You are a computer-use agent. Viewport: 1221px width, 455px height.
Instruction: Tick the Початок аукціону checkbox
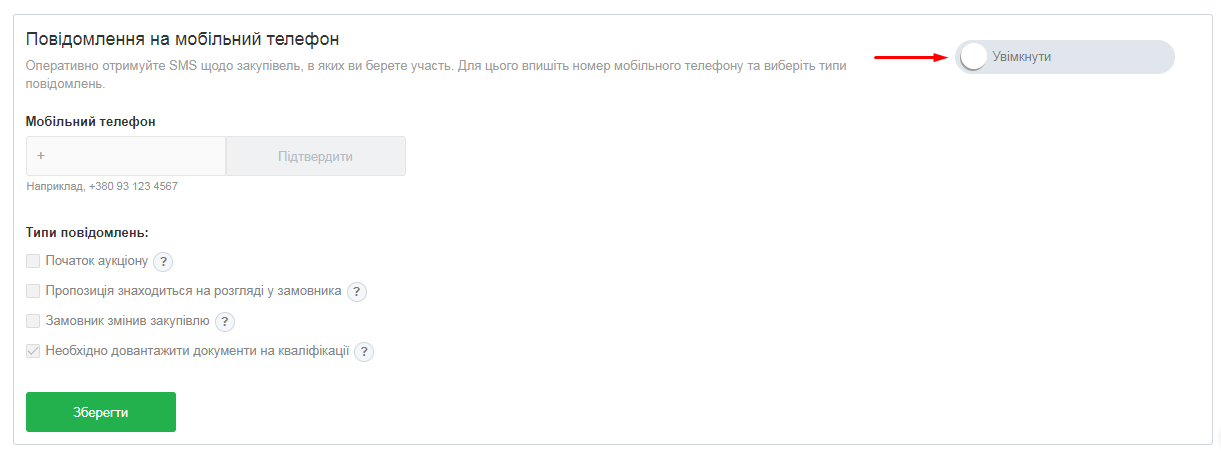[33, 261]
